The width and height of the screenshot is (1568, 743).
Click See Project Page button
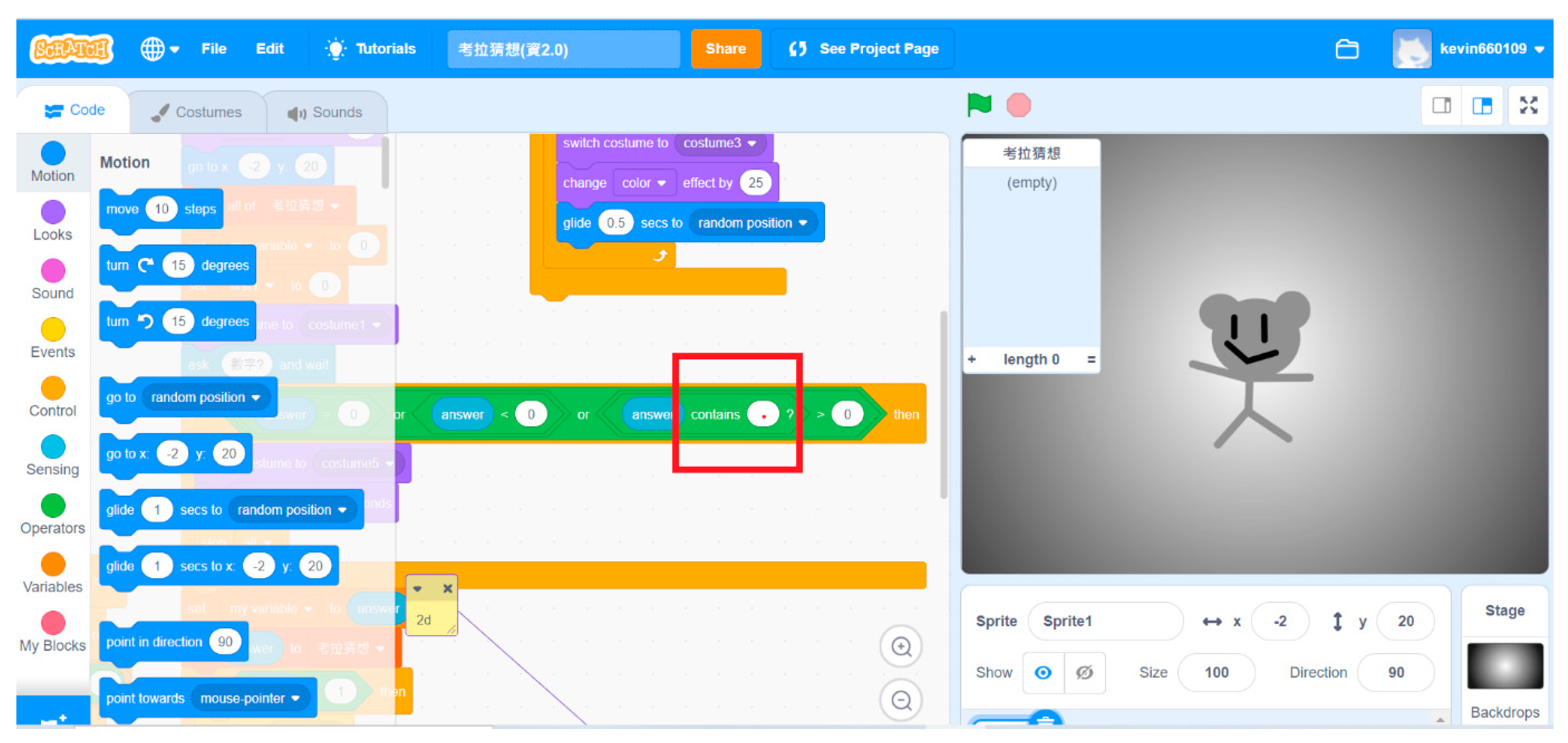[x=862, y=49]
